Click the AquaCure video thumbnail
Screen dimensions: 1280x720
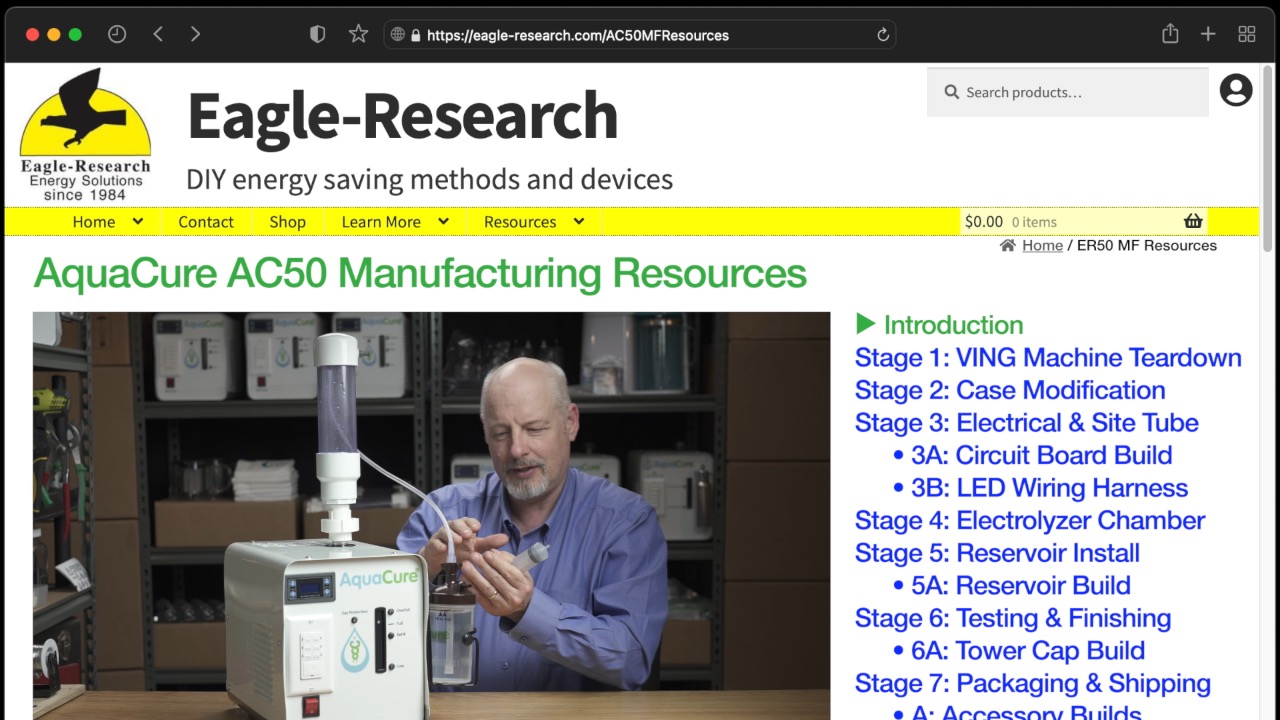431,515
